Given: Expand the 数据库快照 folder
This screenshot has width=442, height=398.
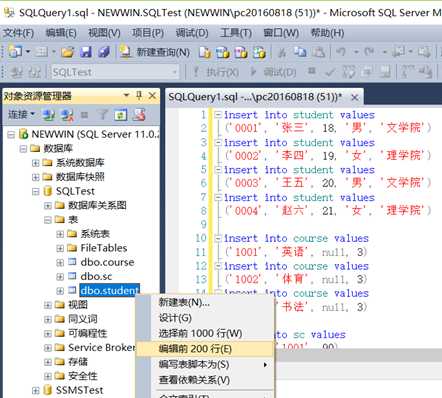Looking at the screenshot, I should (35, 177).
